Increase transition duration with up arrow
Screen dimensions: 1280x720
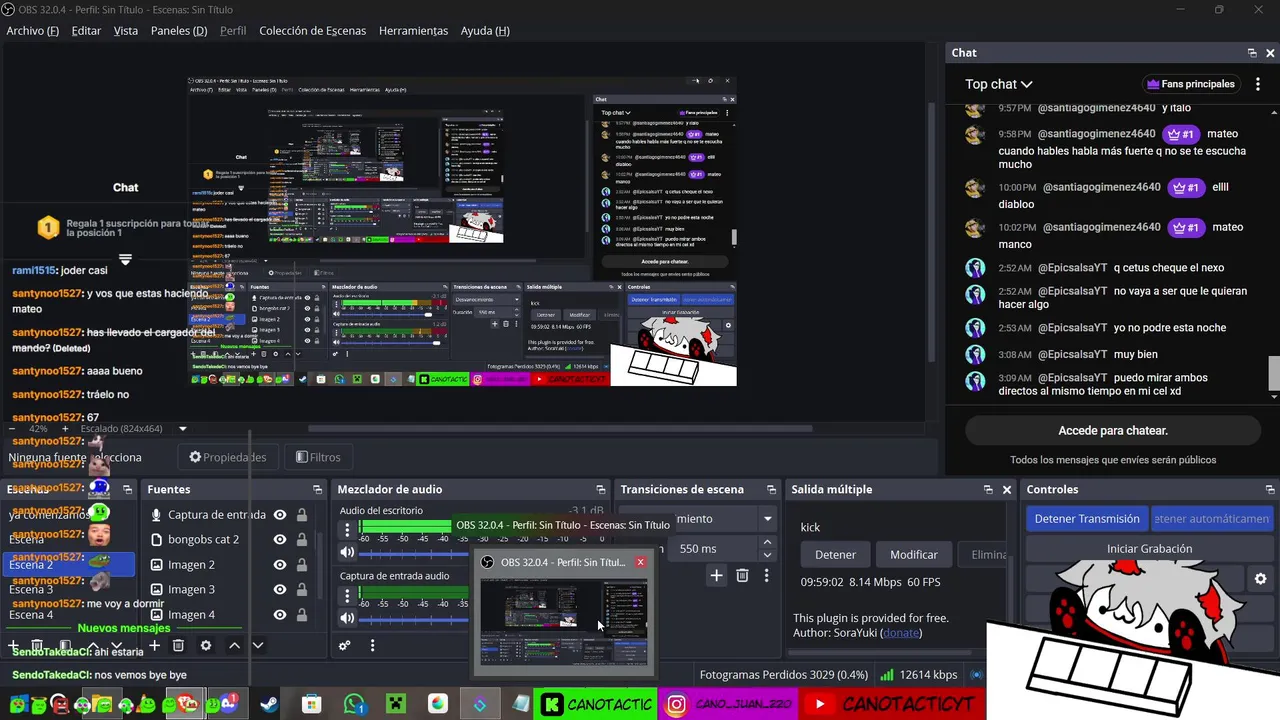[767, 543]
